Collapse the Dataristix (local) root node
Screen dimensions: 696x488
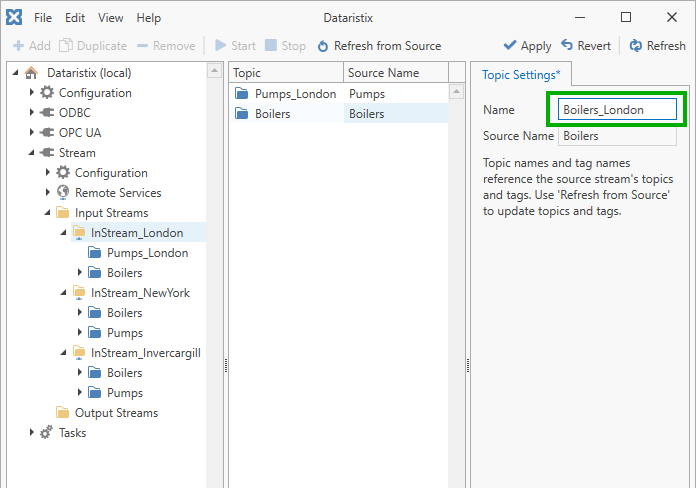(16, 72)
